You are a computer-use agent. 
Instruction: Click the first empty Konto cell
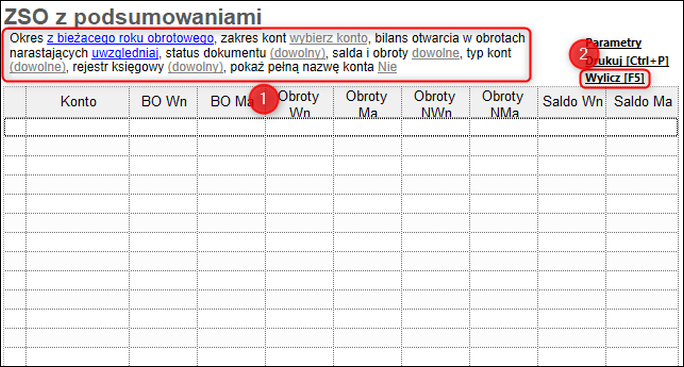pyautogui.click(x=78, y=127)
